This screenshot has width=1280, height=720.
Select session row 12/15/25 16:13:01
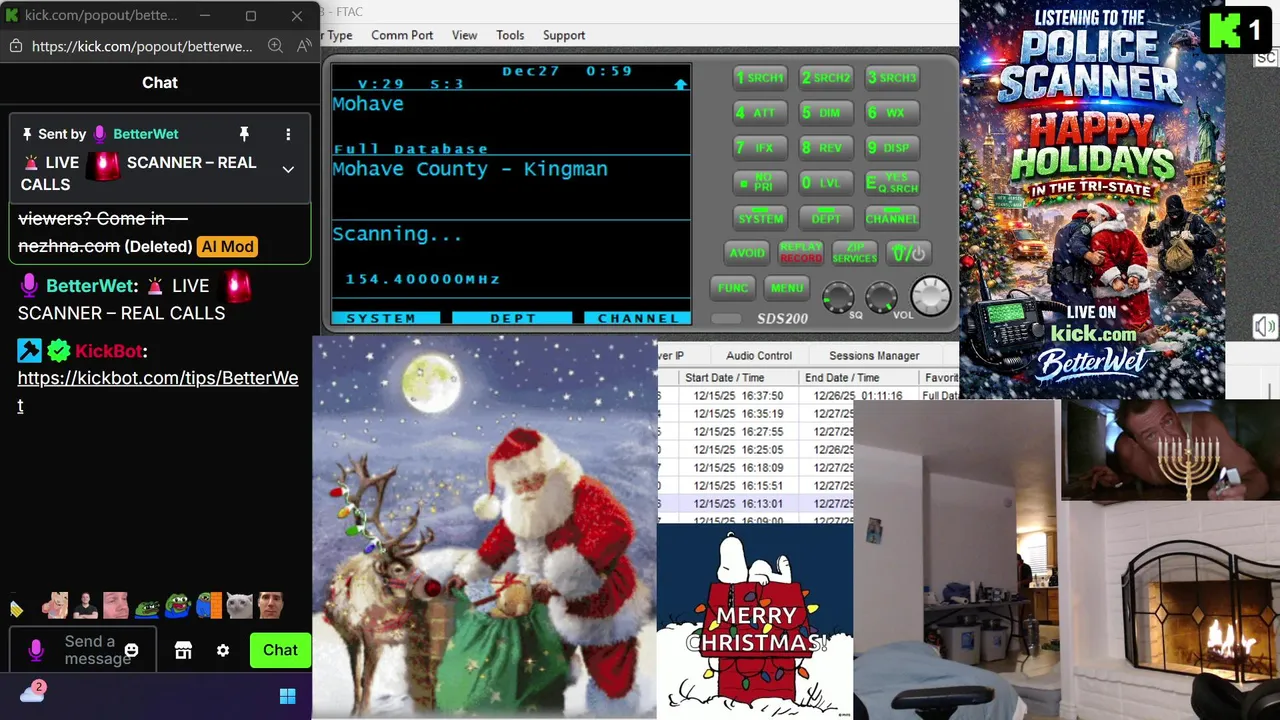[x=756, y=504]
